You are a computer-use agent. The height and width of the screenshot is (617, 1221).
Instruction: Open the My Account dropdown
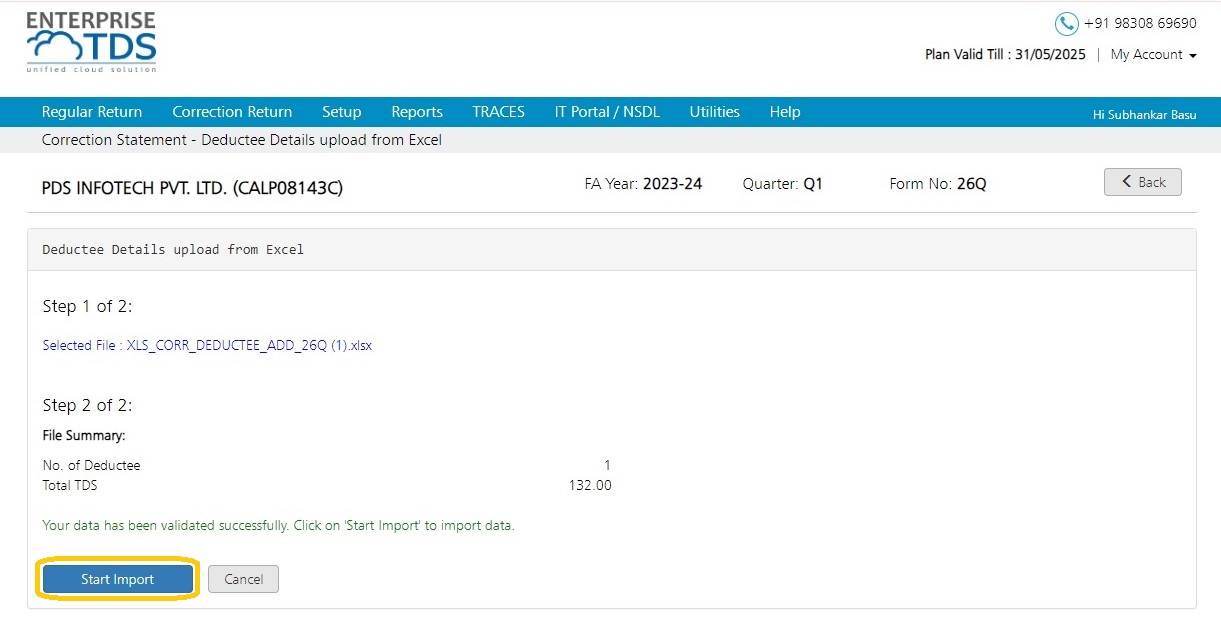[x=1153, y=55]
